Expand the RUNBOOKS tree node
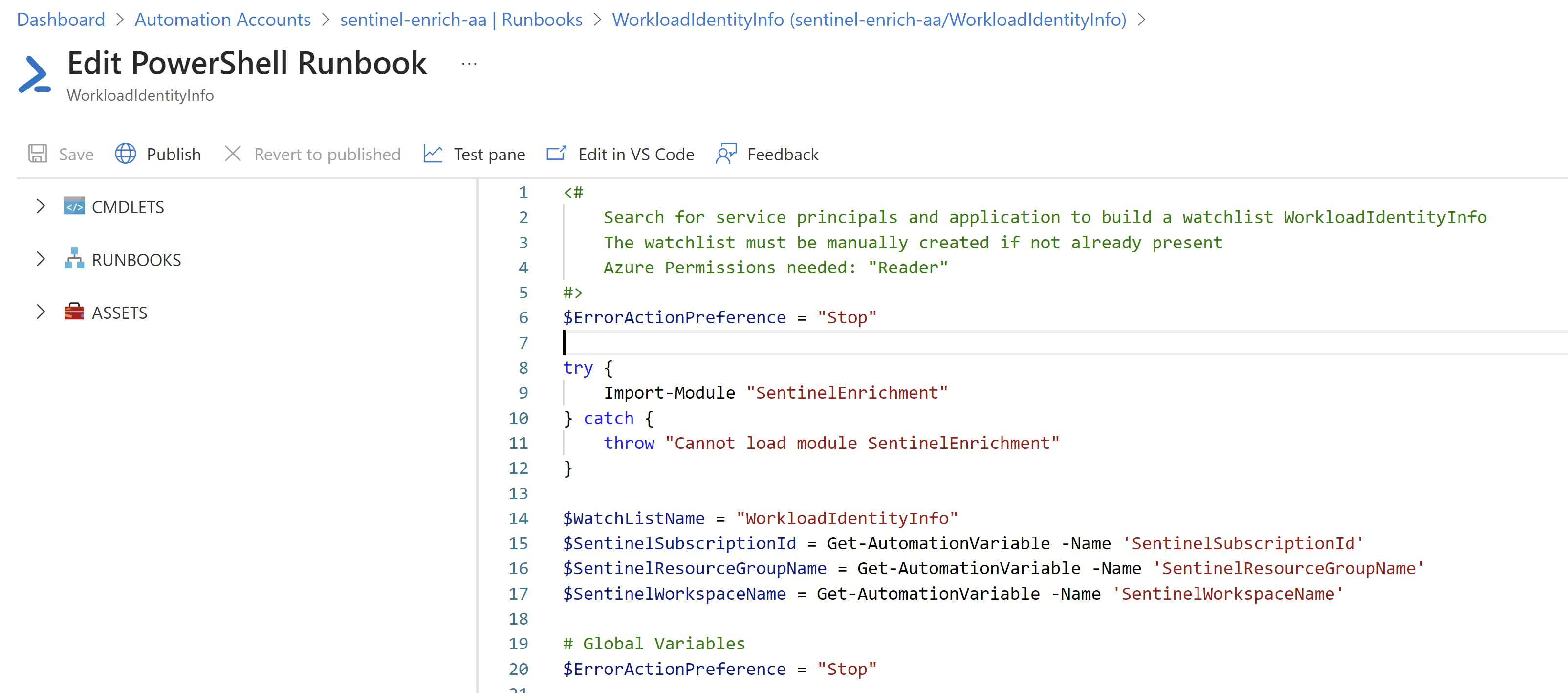Viewport: 1568px width, 693px height. click(40, 259)
